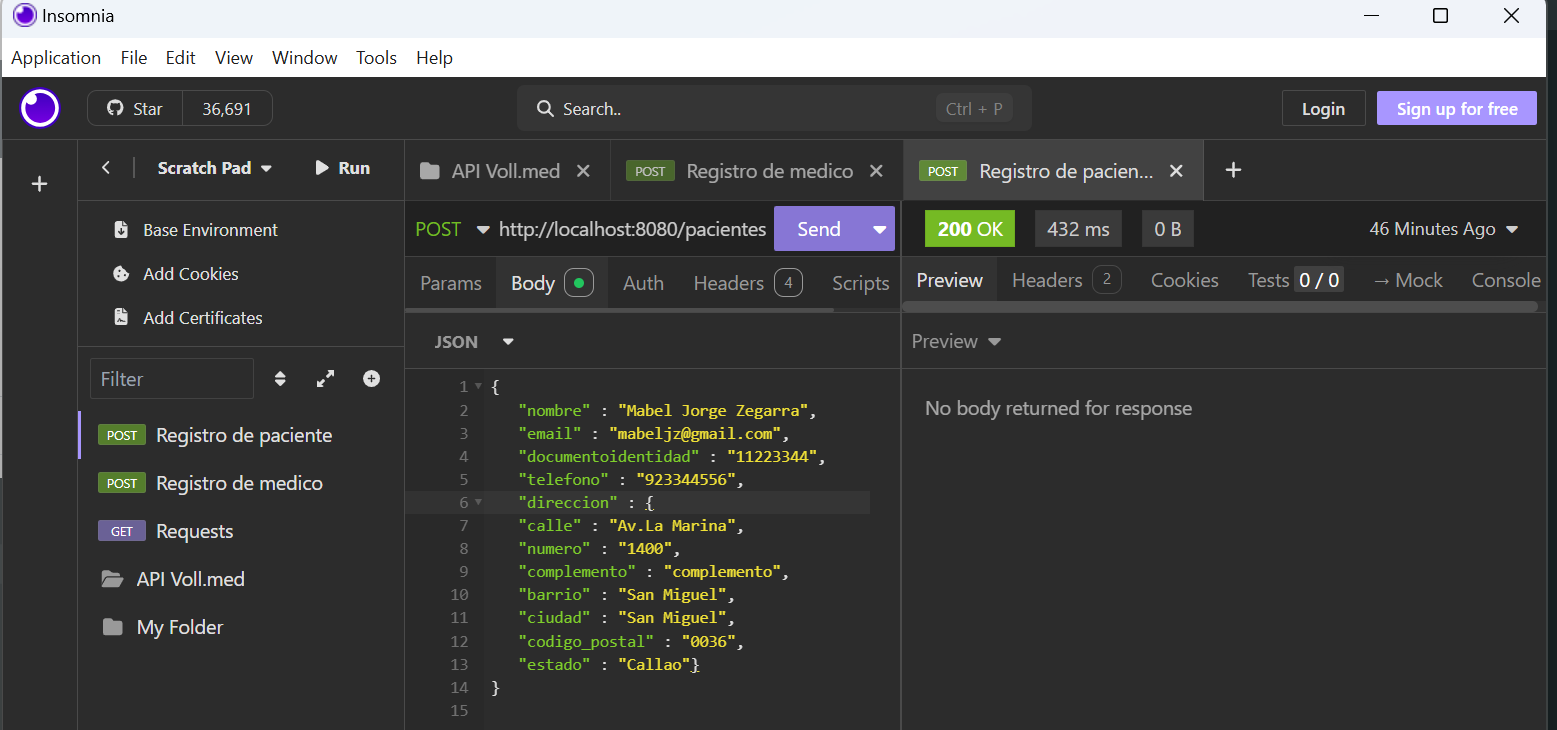Switch to the response Preview tab
The width and height of the screenshot is (1557, 730).
tap(950, 280)
